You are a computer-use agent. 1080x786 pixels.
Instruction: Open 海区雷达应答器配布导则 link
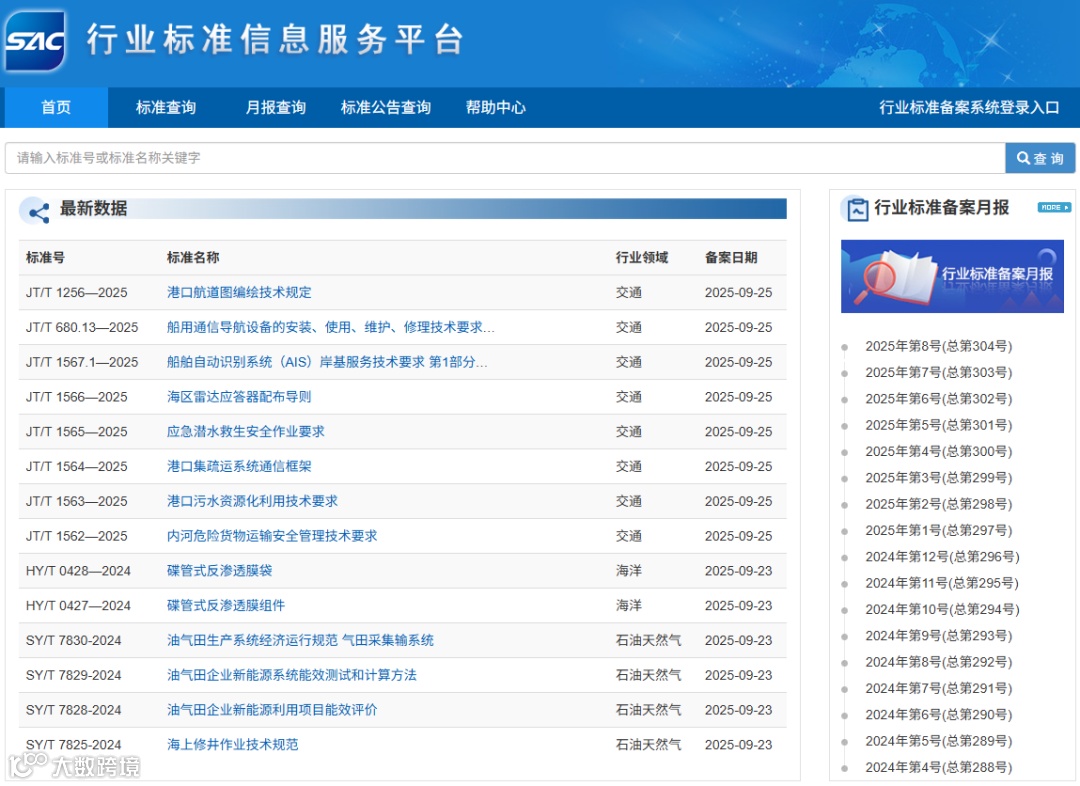pyautogui.click(x=239, y=397)
